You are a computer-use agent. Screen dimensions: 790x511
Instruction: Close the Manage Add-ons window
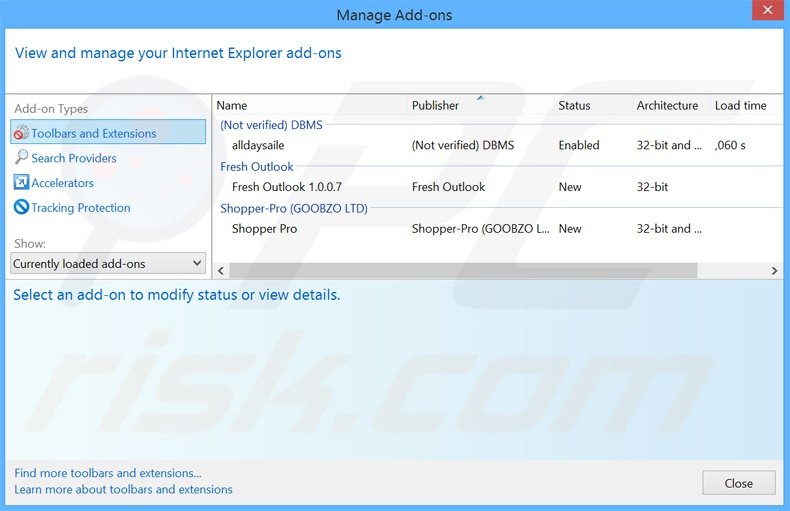[x=768, y=10]
